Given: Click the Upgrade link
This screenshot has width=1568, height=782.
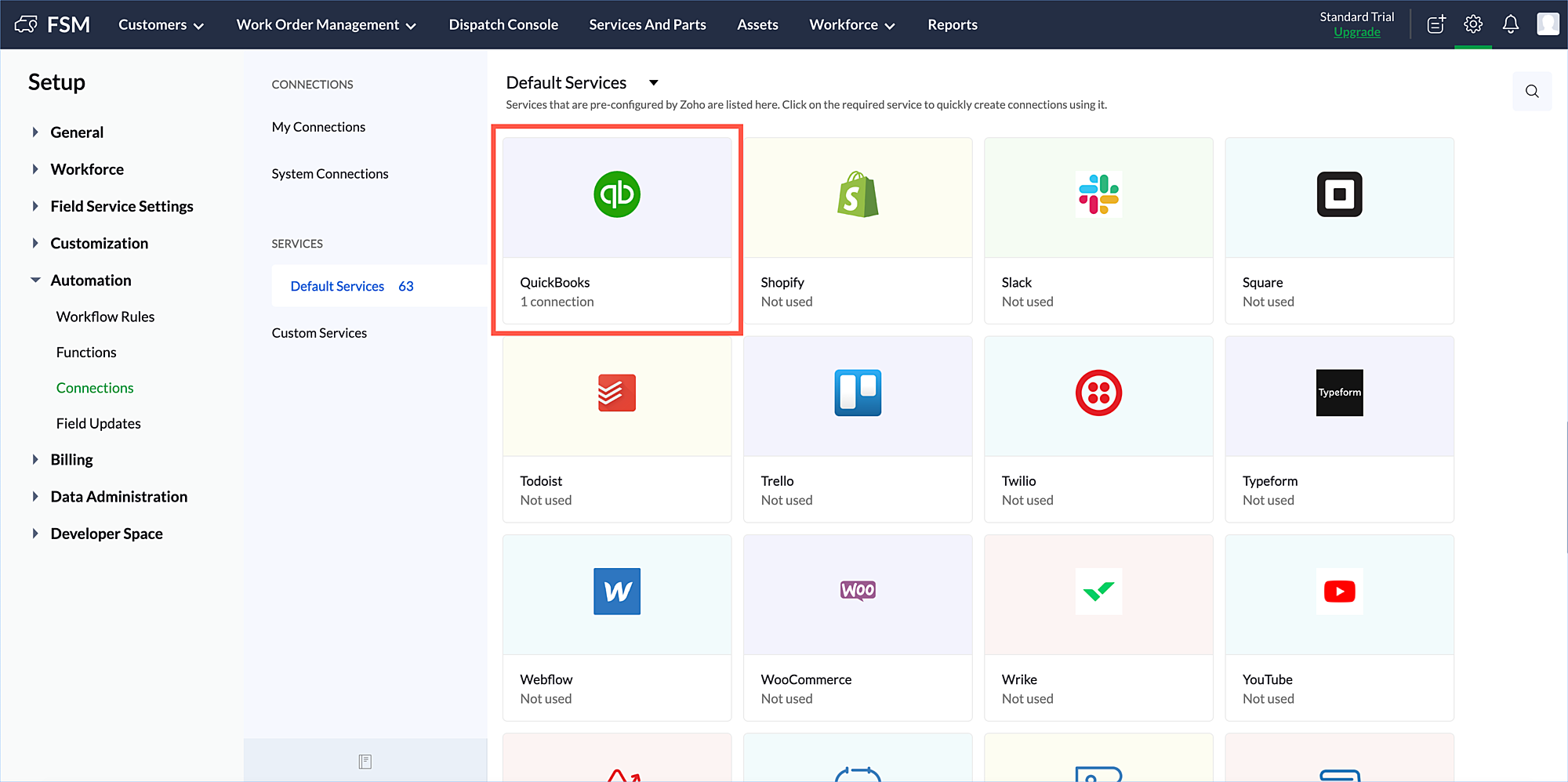Looking at the screenshot, I should click(x=1356, y=32).
